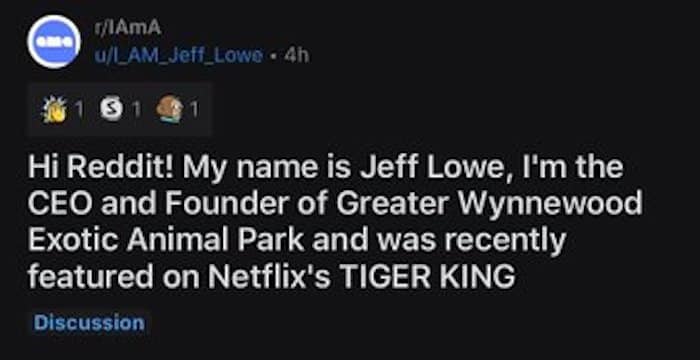Click the word 'Netflix's' in the title

point(269,277)
